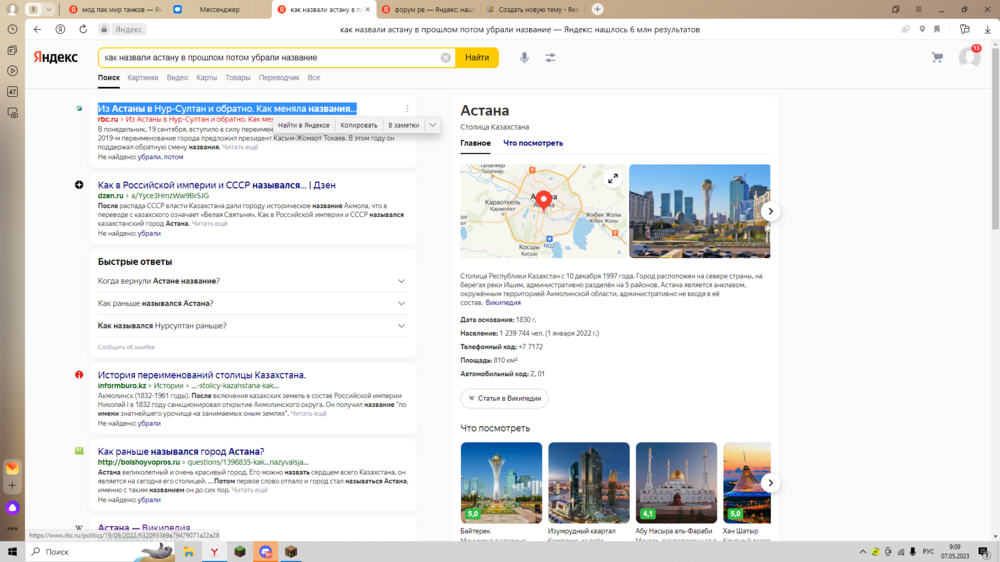Expand the Astana map to fullscreen
The width and height of the screenshot is (1000, 562).
[x=613, y=179]
